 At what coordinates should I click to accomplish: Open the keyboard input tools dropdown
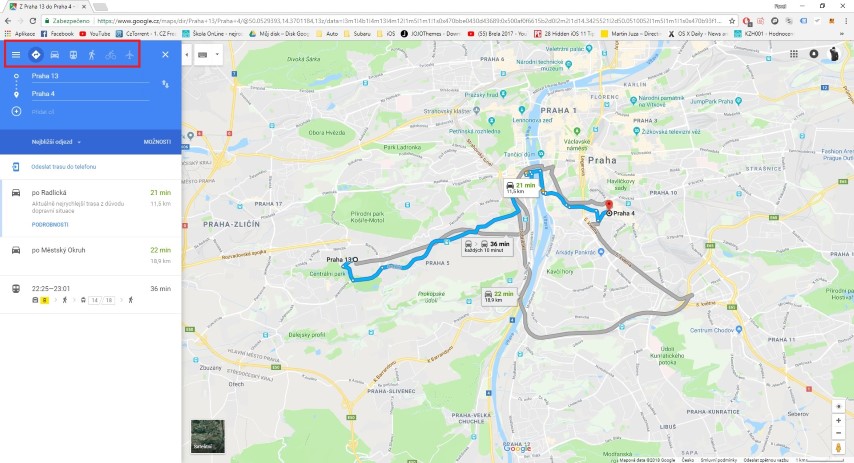point(209,54)
